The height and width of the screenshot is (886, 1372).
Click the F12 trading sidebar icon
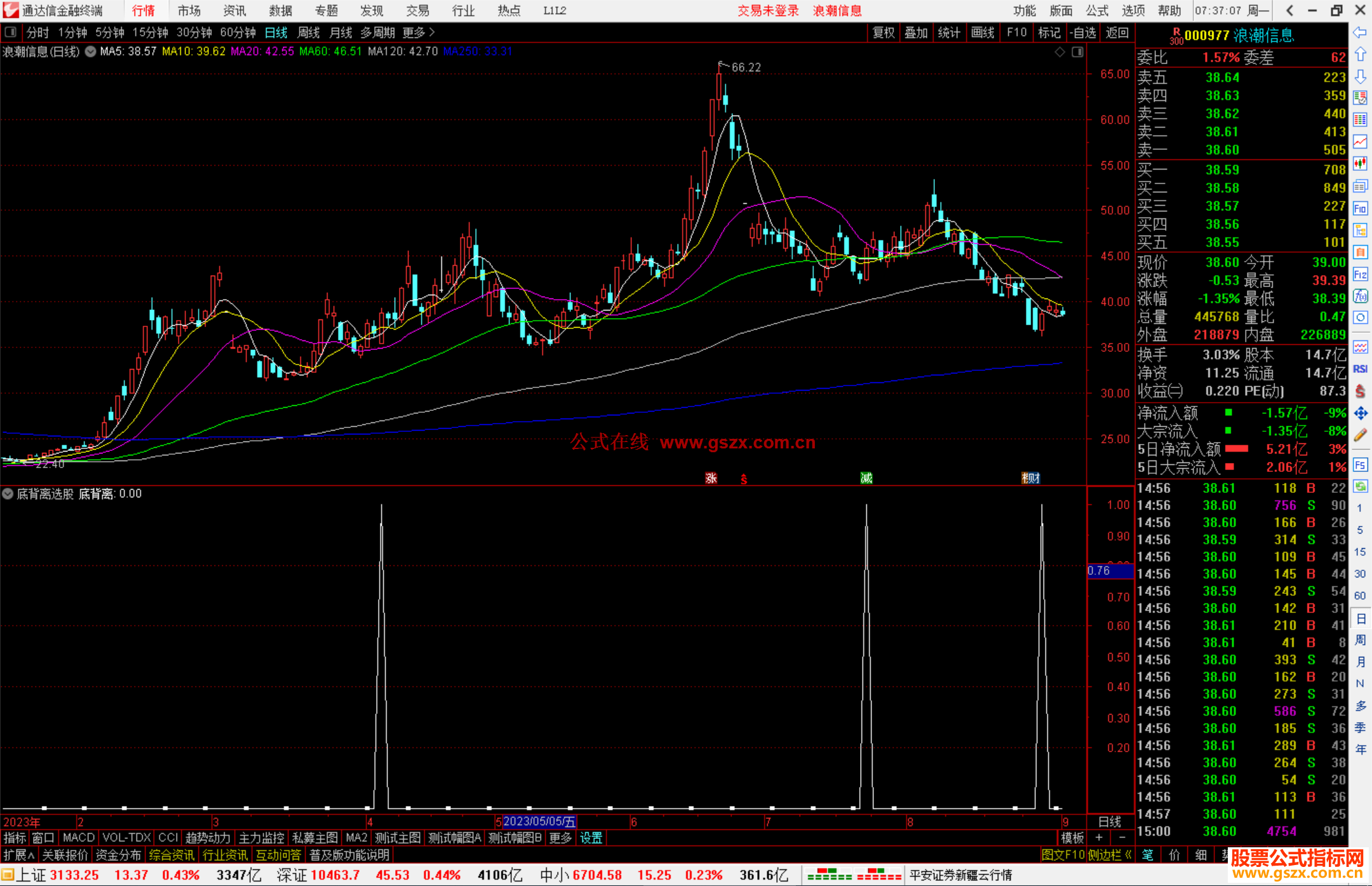[x=1360, y=274]
